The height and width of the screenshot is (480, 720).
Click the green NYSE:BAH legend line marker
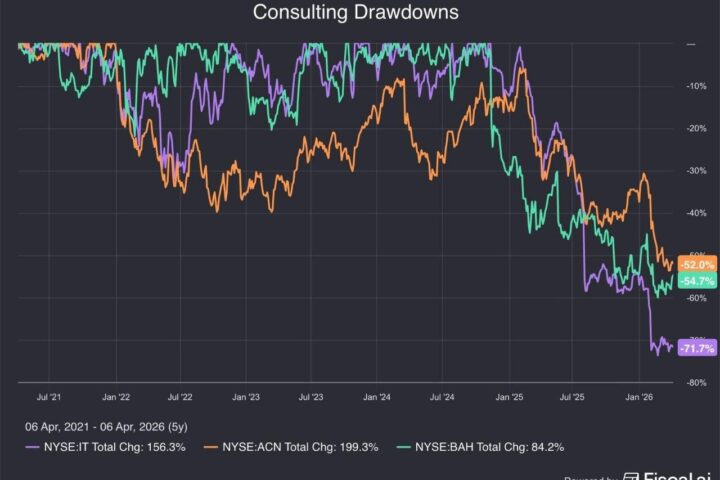403,447
